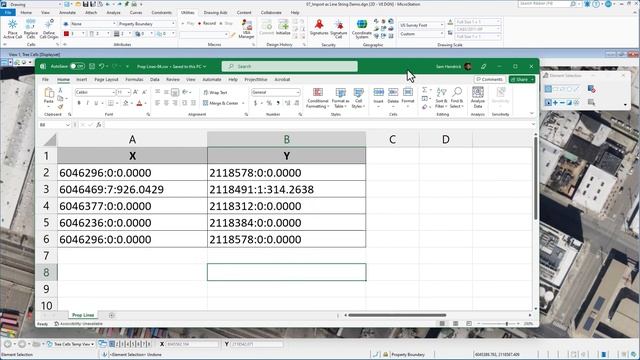Click Record macro button in MicroStation
The height and width of the screenshot is (360, 640).
207,24
